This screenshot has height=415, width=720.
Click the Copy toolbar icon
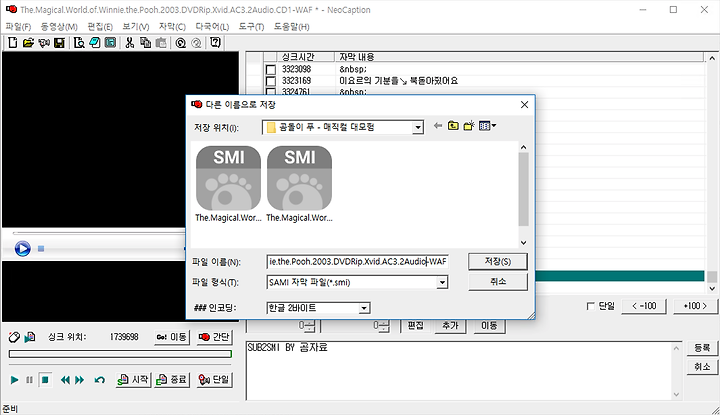[x=146, y=43]
